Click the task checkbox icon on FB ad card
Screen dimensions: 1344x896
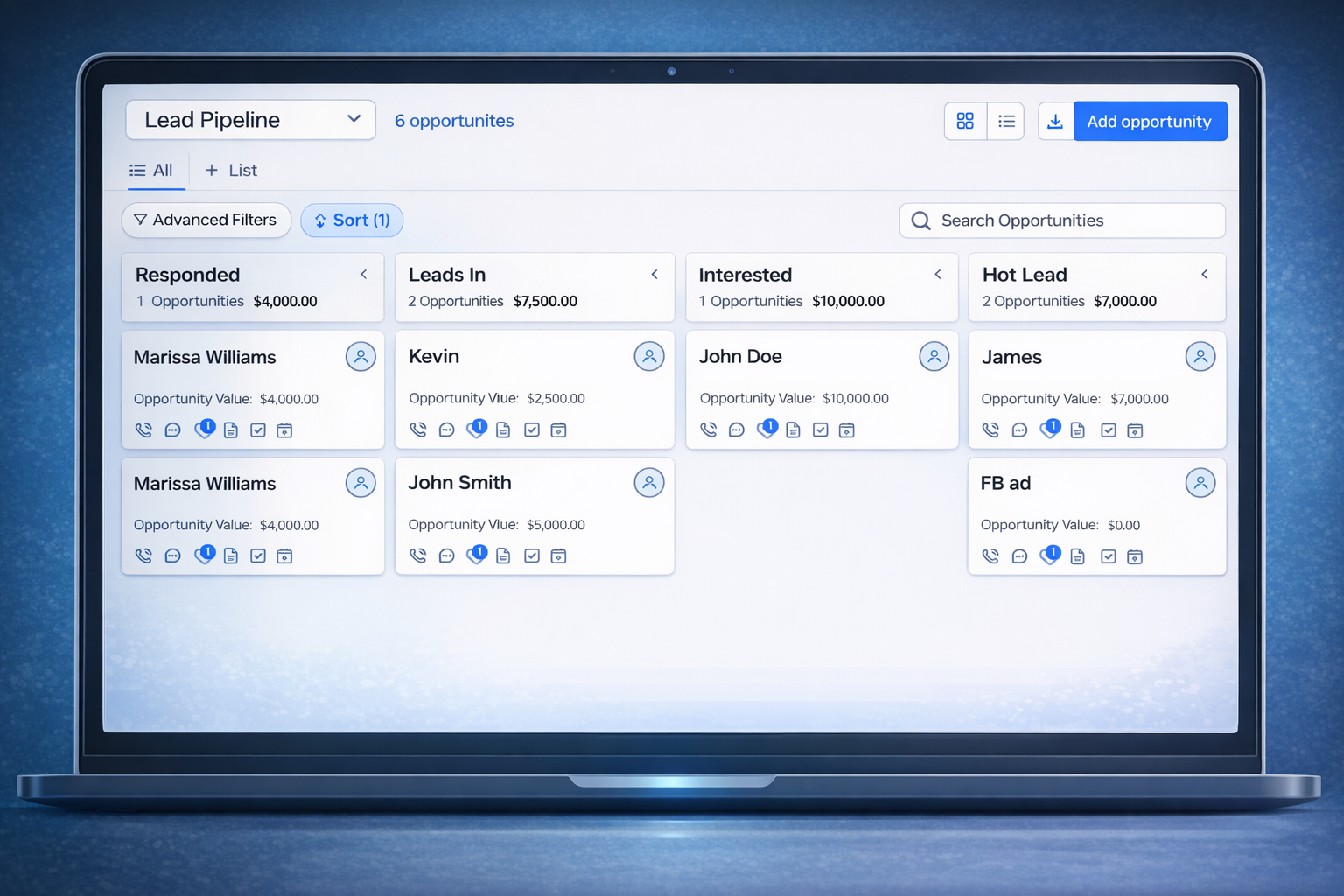(x=1108, y=556)
